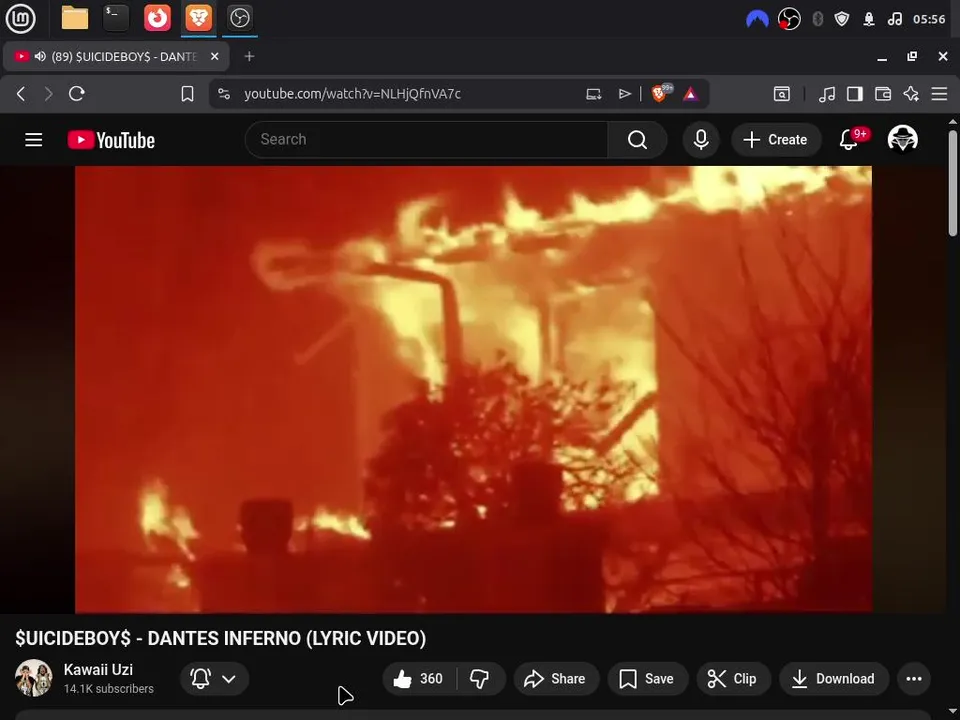
Task: Open the notifications bell in system tray
Action: coord(869,19)
